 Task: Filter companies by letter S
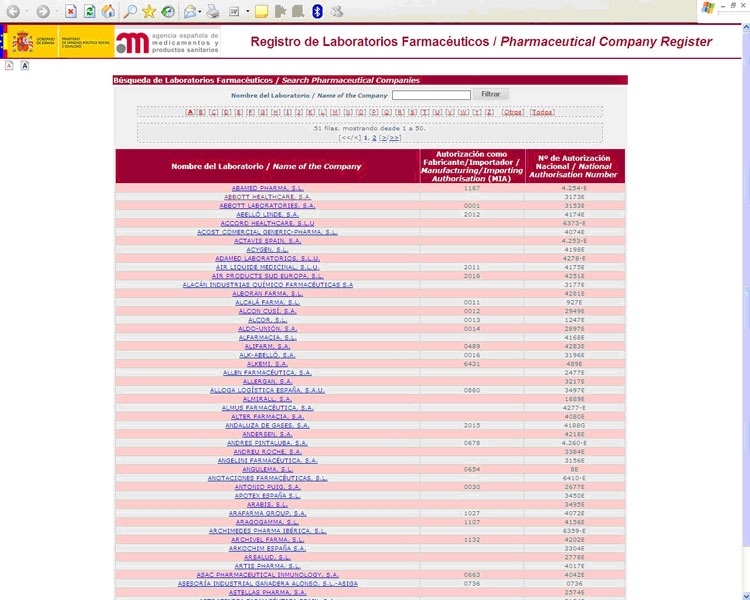point(412,112)
